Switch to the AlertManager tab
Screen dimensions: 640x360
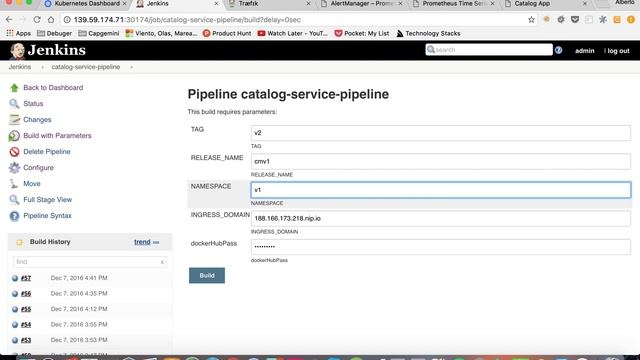click(x=361, y=4)
